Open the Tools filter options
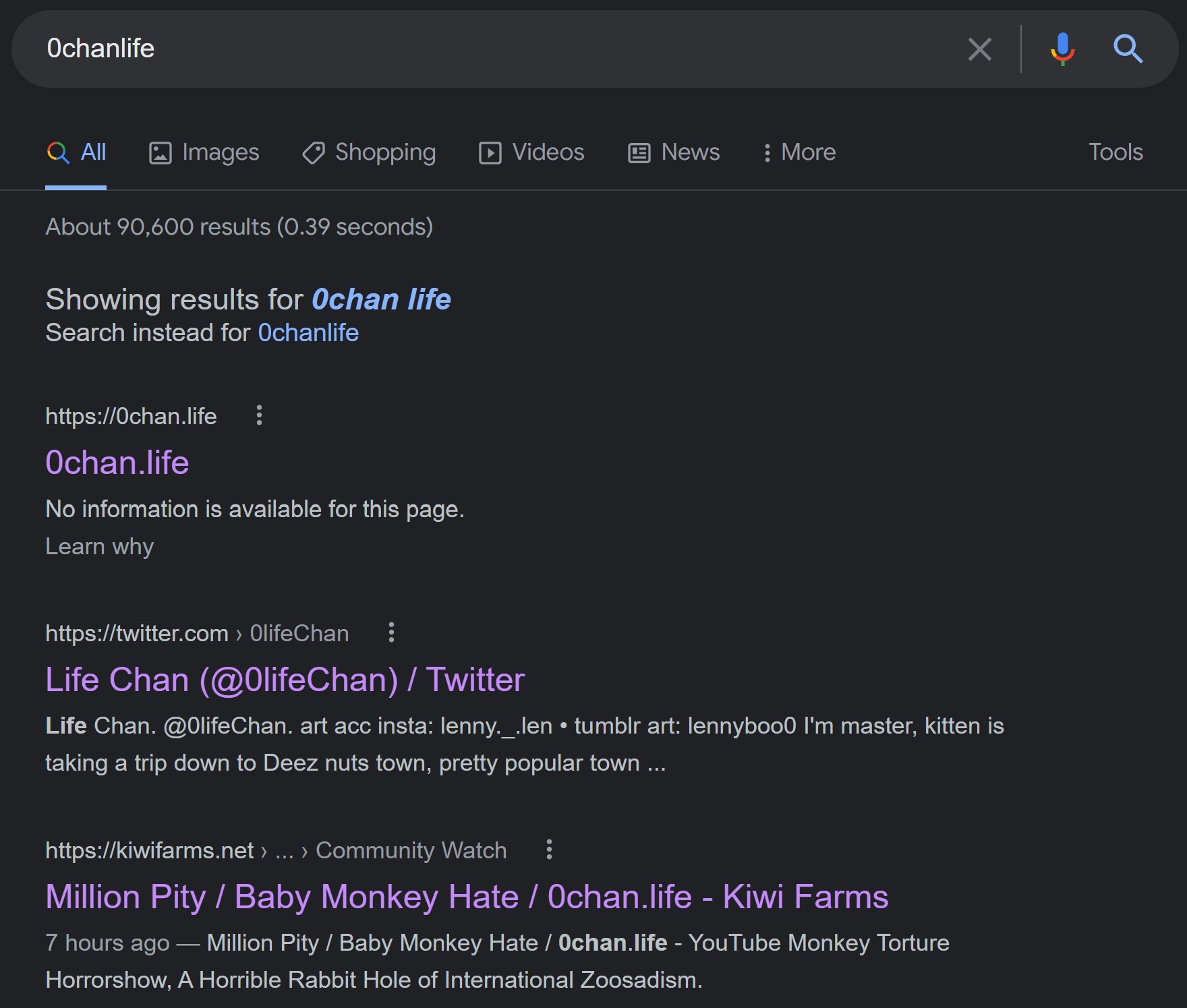 pyautogui.click(x=1116, y=152)
